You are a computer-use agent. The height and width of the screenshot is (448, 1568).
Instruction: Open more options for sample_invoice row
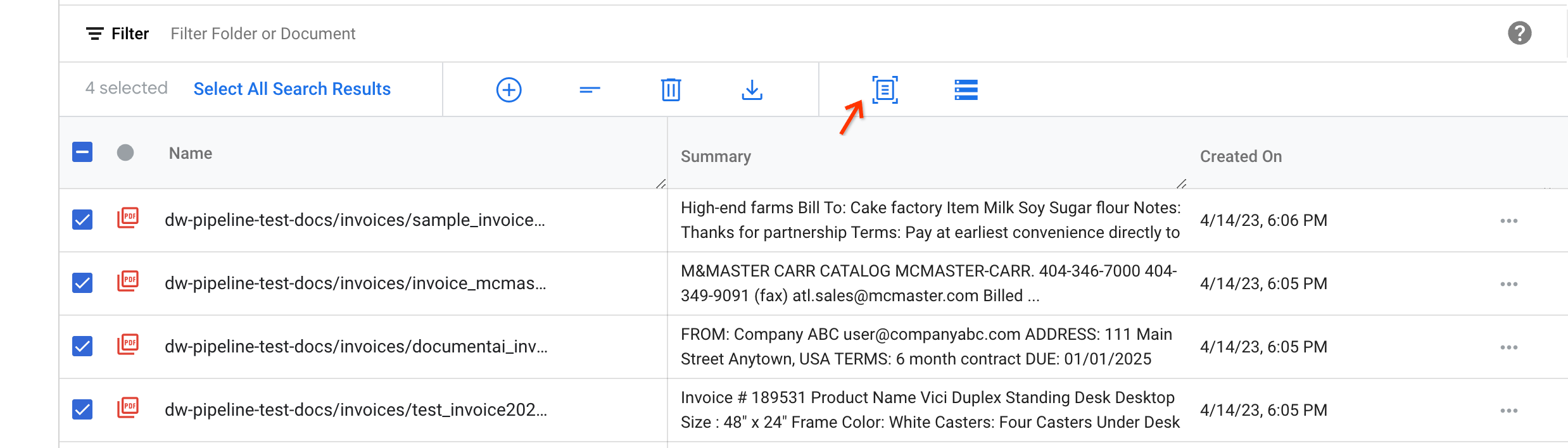[x=1508, y=221]
